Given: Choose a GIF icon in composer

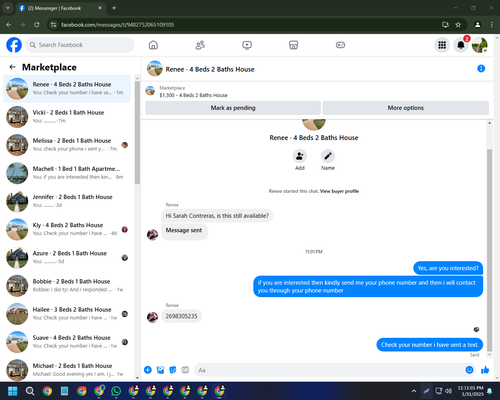Looking at the screenshot, I should point(185,370).
